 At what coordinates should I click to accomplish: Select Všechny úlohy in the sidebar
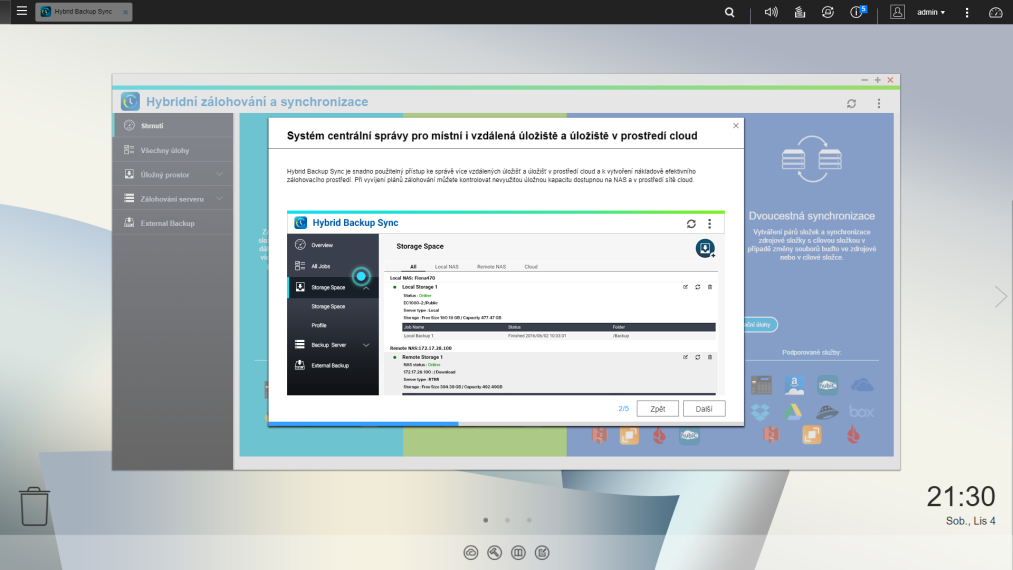tap(173, 150)
